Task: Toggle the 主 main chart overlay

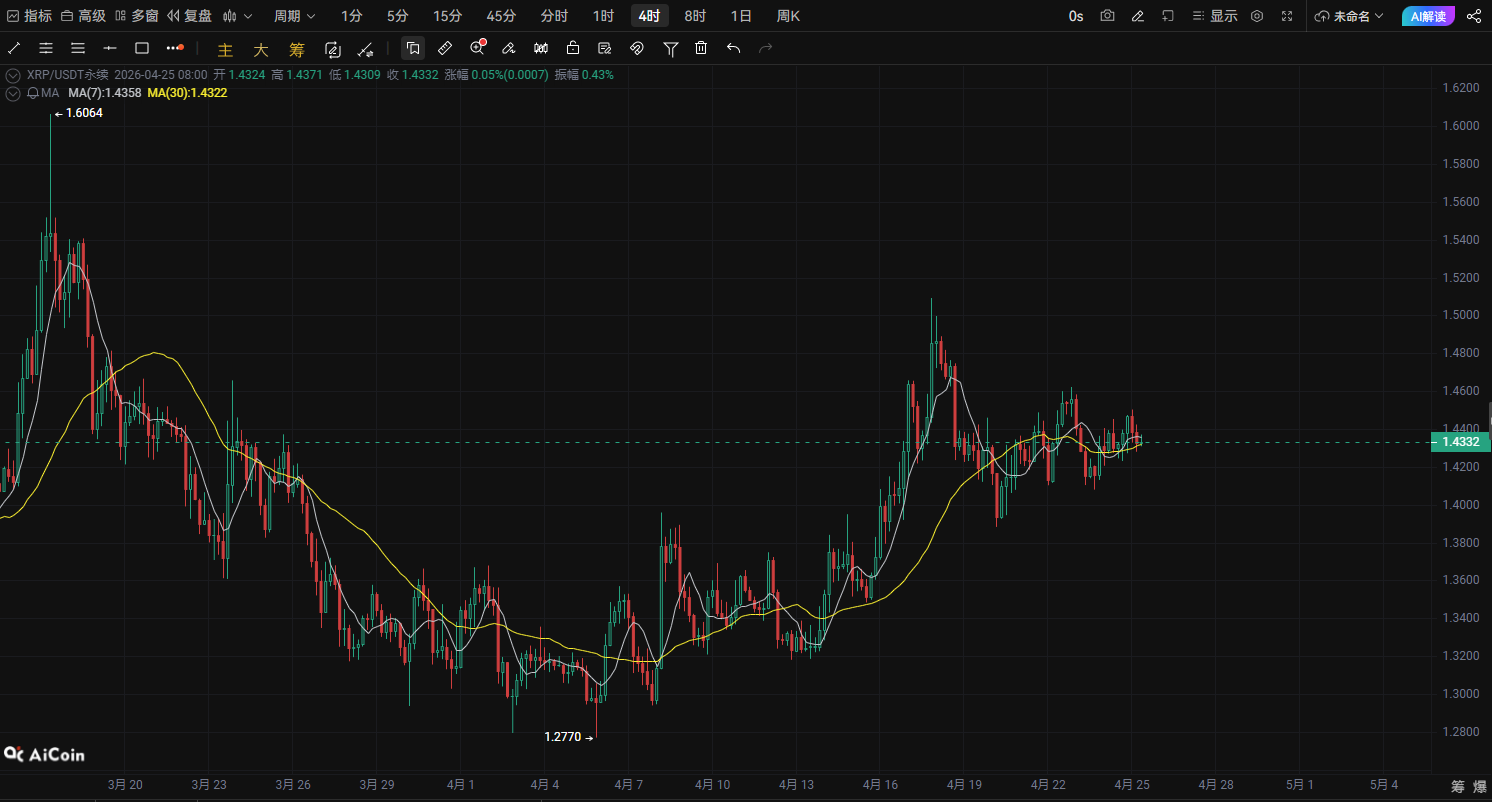Action: [225, 49]
